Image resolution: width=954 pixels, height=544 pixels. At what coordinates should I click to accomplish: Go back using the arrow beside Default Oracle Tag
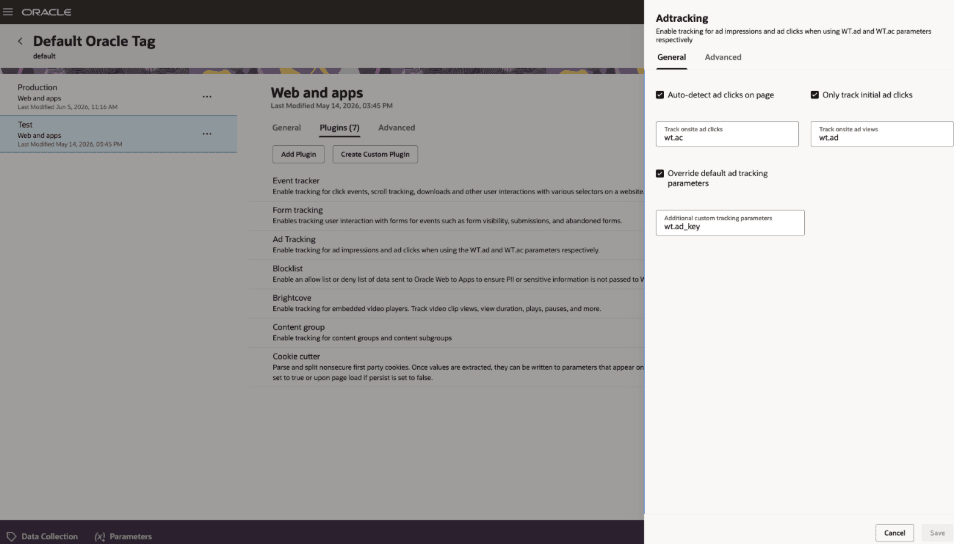(20, 41)
